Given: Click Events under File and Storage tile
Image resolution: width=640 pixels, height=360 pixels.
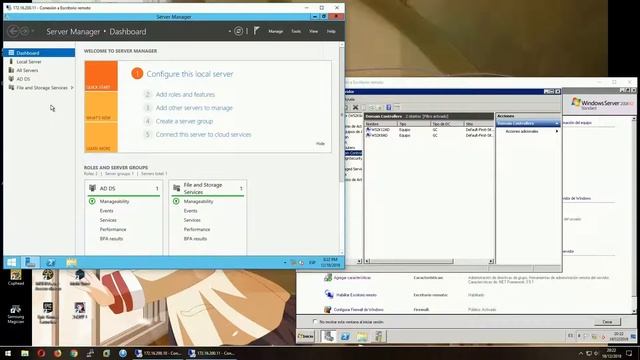Looking at the screenshot, I should [191, 211].
